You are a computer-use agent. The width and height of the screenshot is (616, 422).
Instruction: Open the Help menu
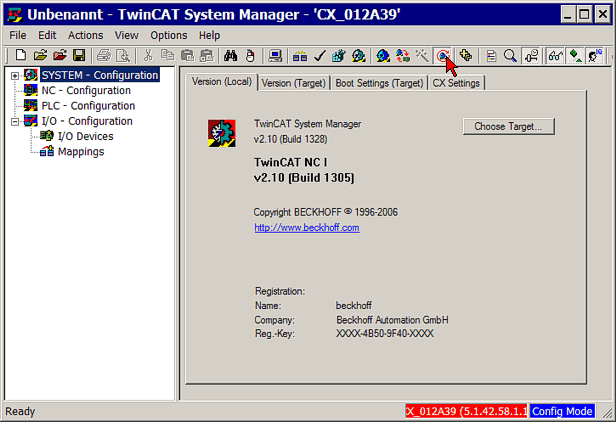[x=209, y=35]
